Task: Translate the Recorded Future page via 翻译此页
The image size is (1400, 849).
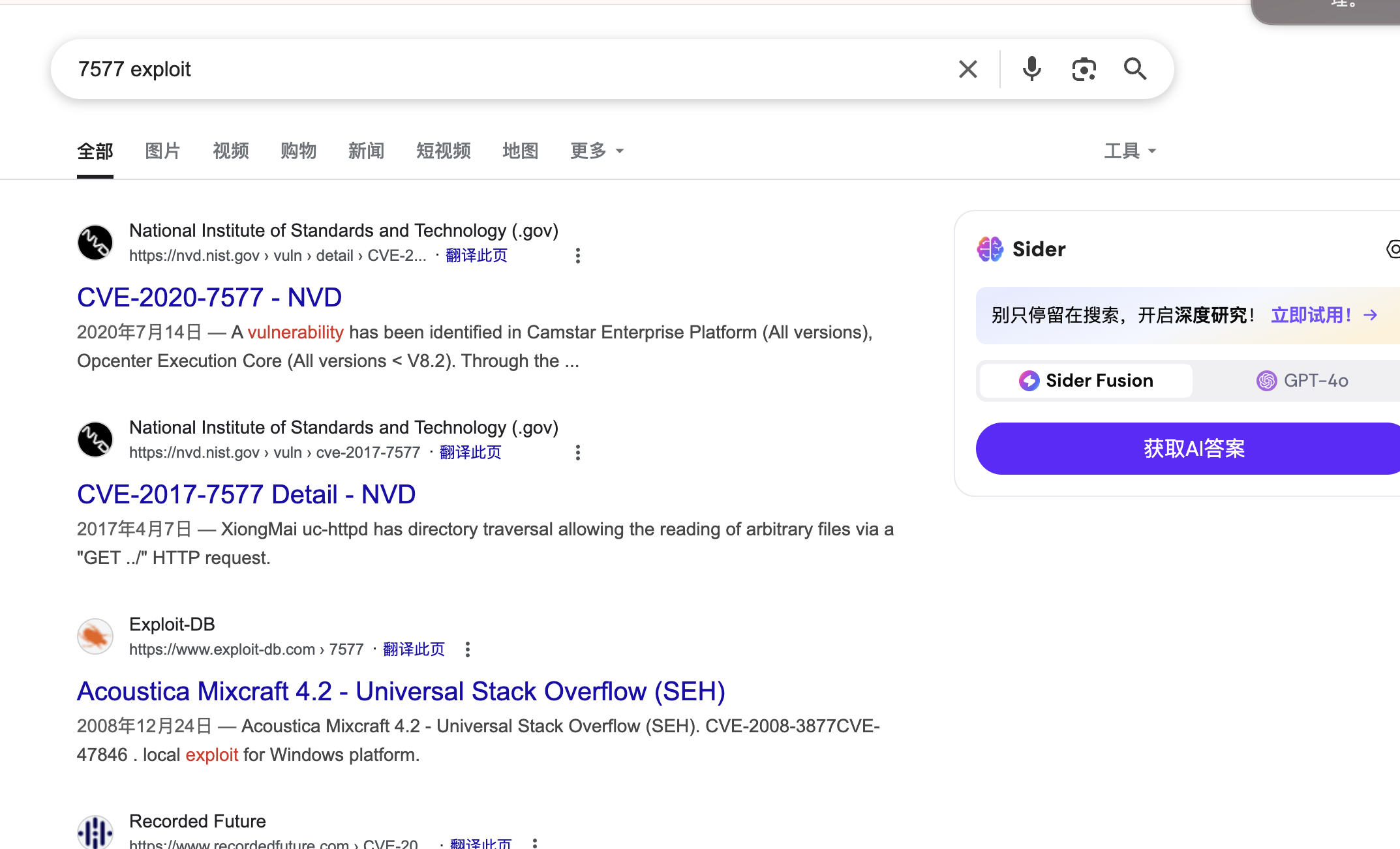Action: coord(481,844)
